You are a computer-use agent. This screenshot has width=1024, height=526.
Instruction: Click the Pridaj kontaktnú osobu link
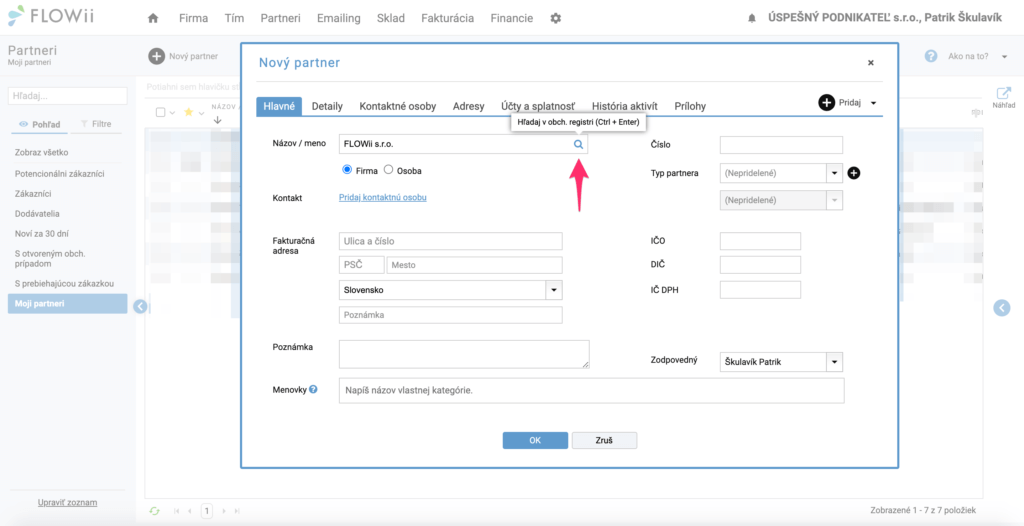[383, 197]
